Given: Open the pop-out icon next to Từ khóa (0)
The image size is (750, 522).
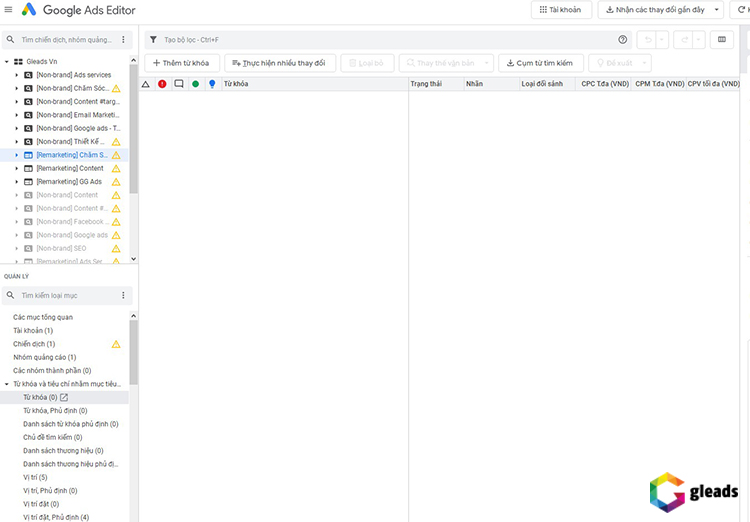Looking at the screenshot, I should 65,397.
